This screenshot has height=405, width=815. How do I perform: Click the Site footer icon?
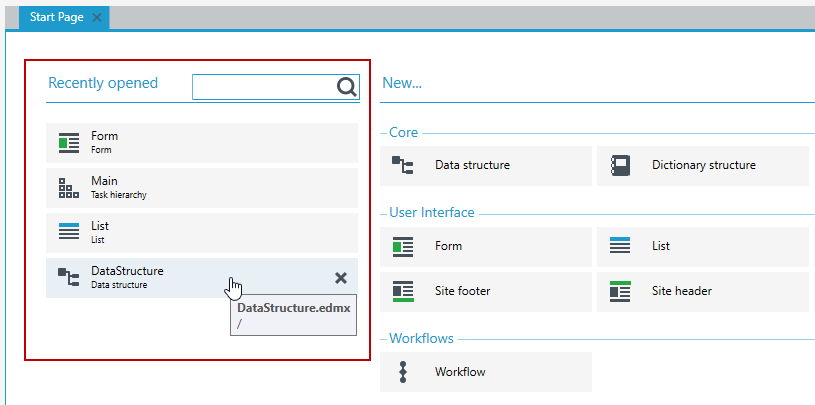point(403,291)
